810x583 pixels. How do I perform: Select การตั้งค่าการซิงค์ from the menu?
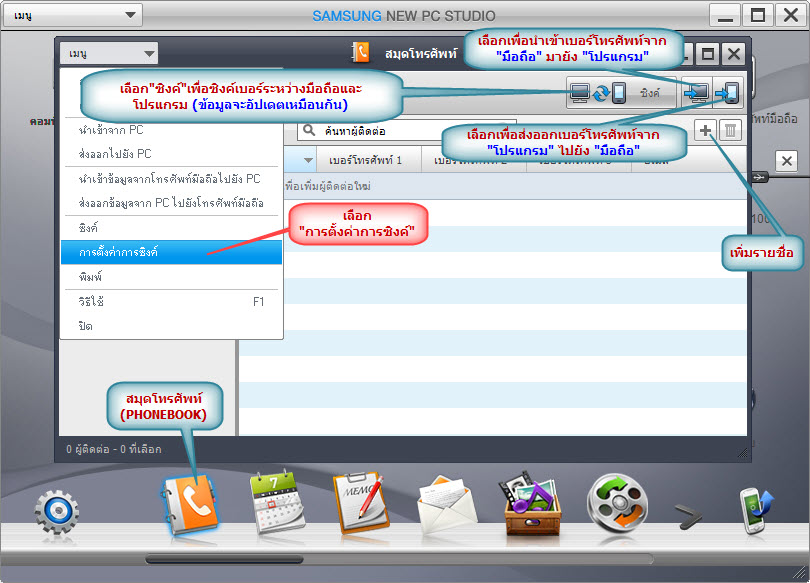(x=170, y=251)
